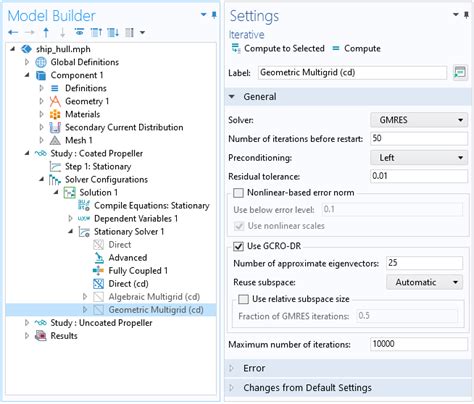
Task: Click the Compile Equations icon
Action: (x=84, y=206)
